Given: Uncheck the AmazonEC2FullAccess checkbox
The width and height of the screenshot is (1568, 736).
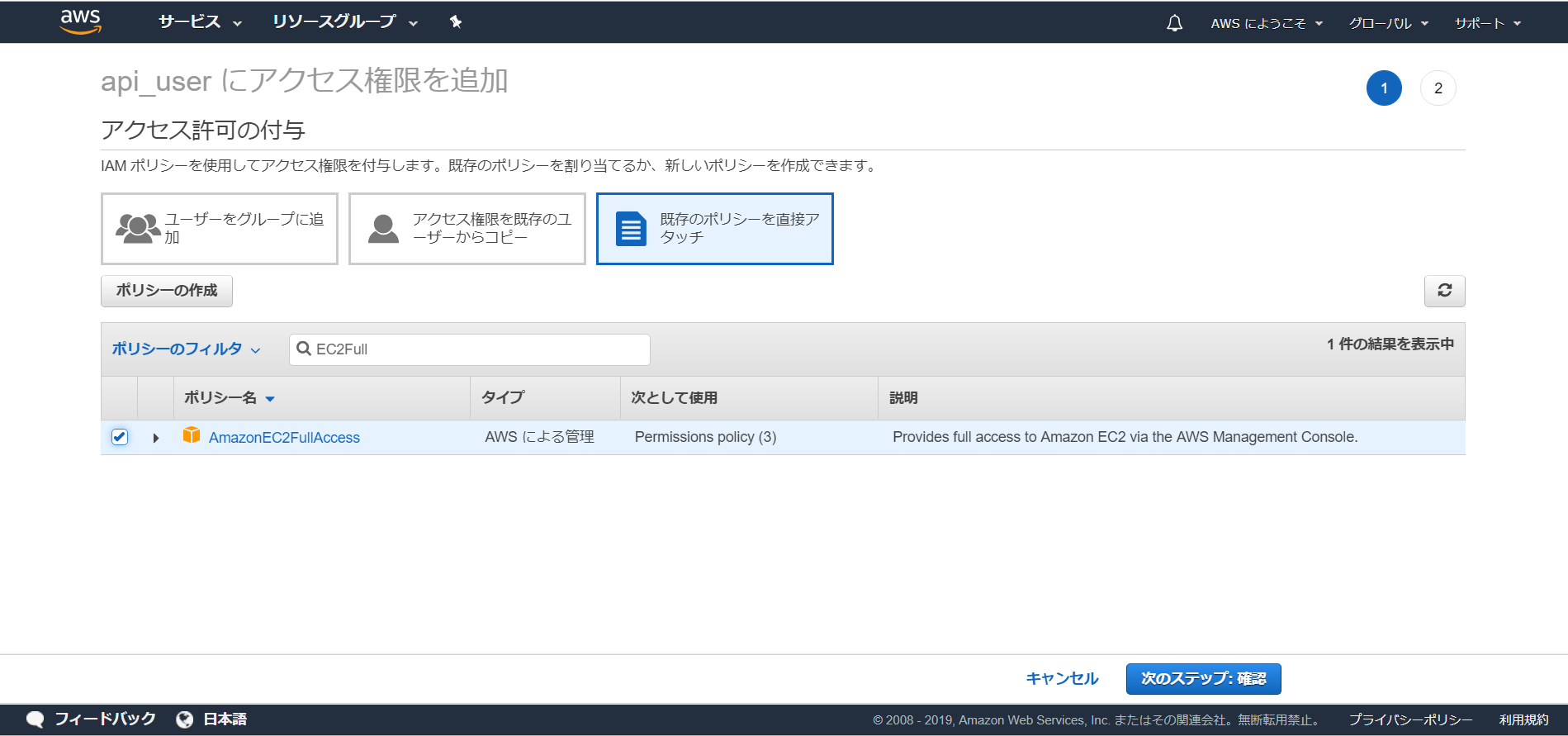Looking at the screenshot, I should tap(120, 437).
